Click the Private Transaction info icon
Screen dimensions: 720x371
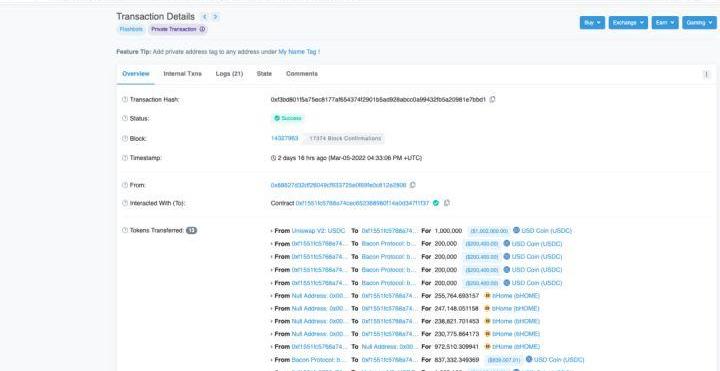click(x=202, y=29)
